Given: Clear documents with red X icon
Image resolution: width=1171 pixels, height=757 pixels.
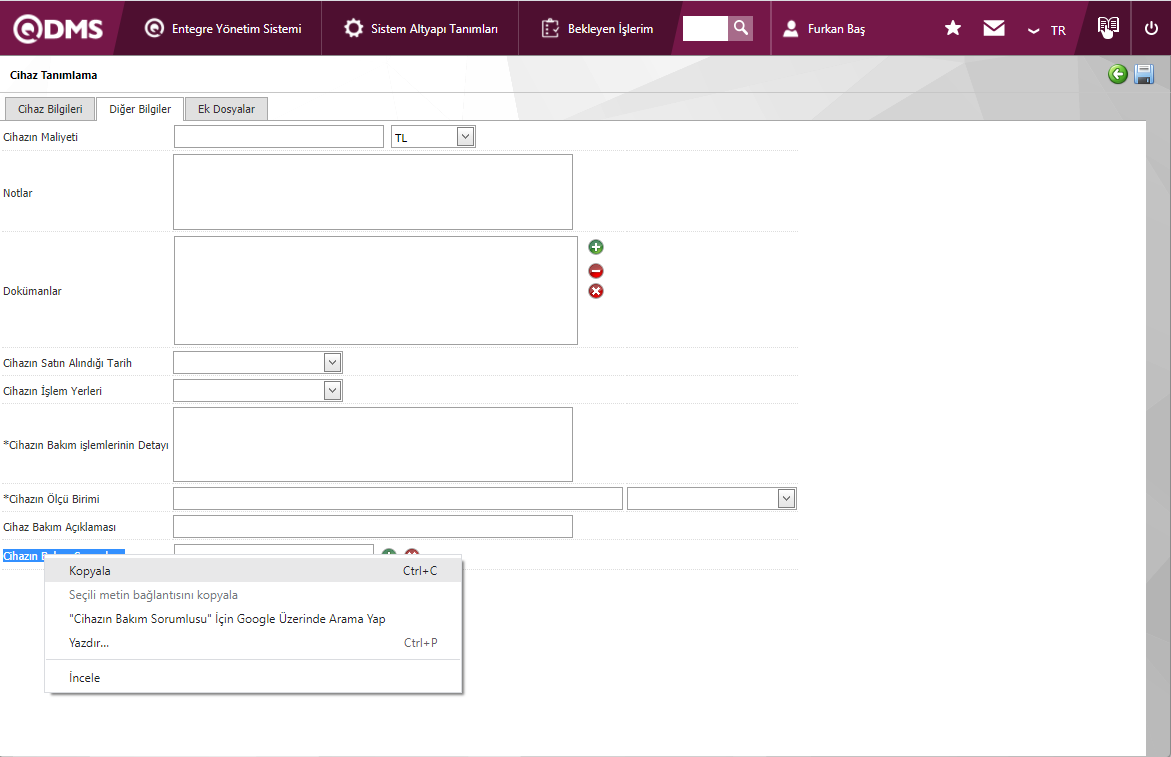Looking at the screenshot, I should [x=596, y=291].
